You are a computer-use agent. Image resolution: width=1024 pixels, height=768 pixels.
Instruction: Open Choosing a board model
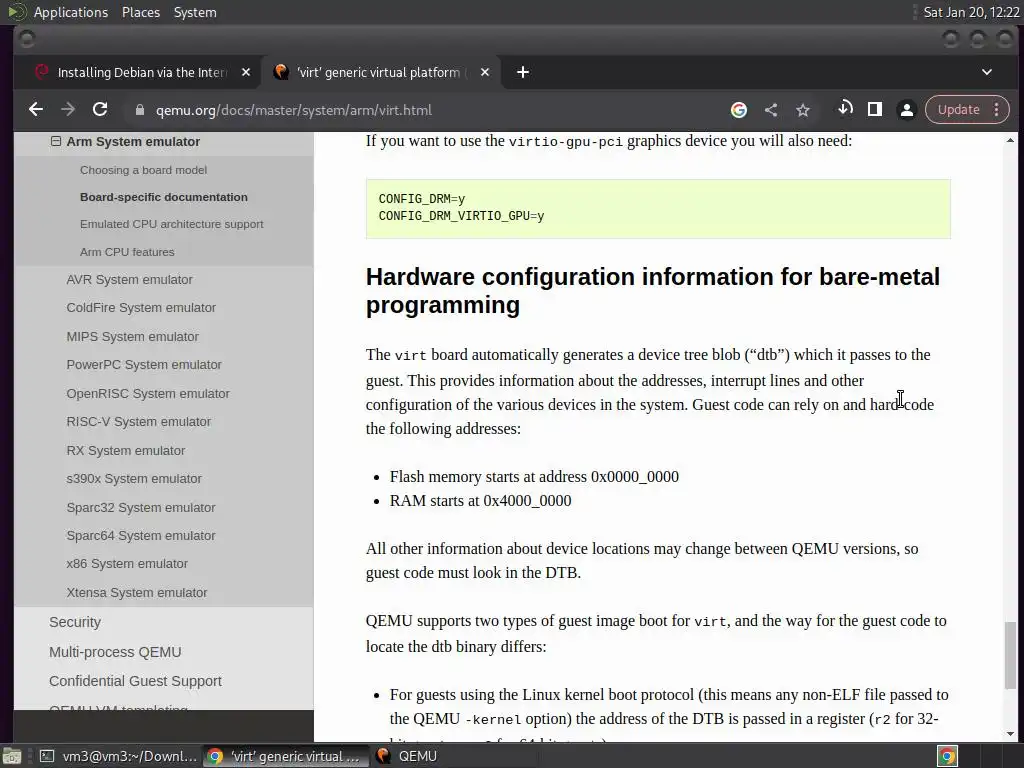coord(144,170)
